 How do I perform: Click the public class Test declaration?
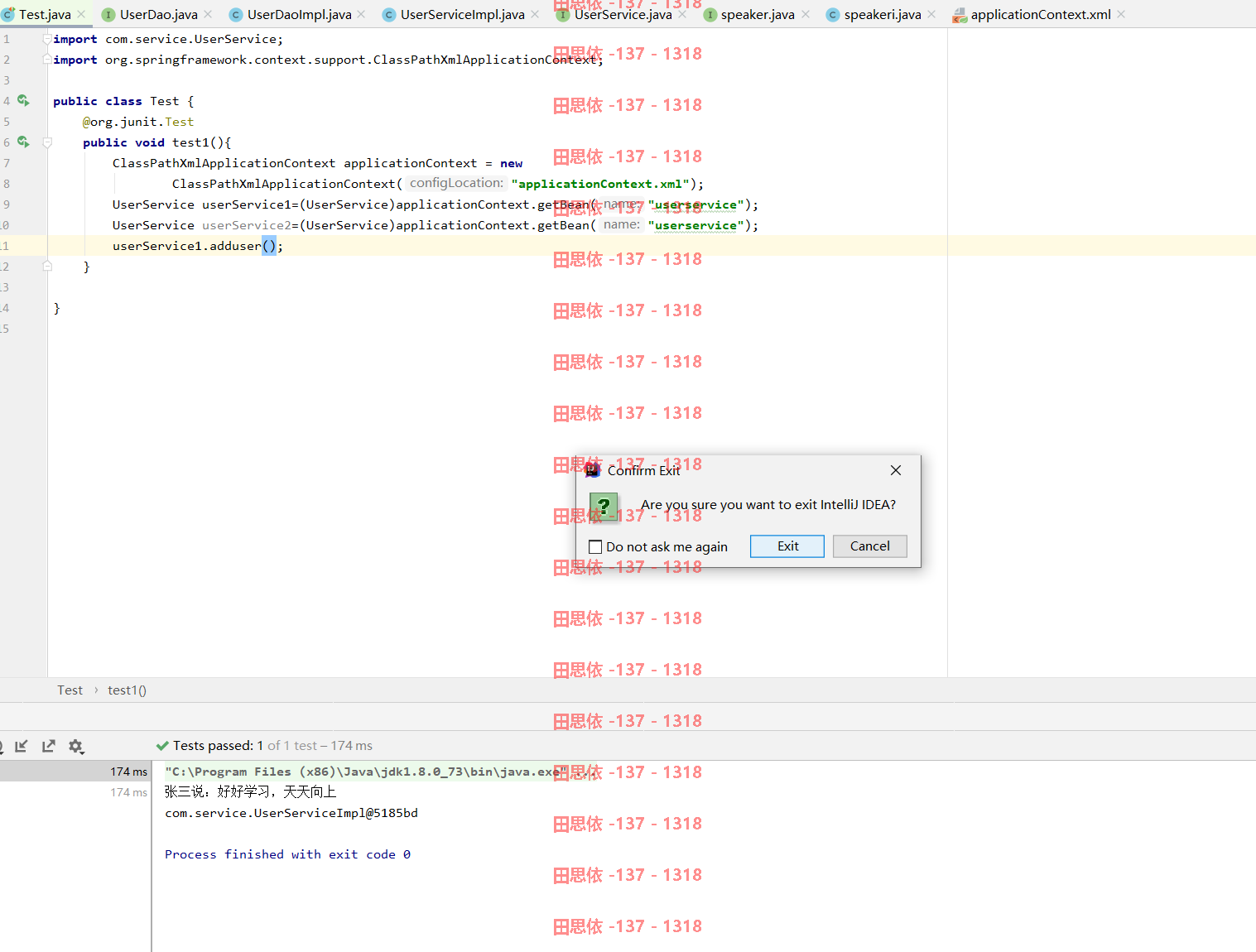(123, 101)
